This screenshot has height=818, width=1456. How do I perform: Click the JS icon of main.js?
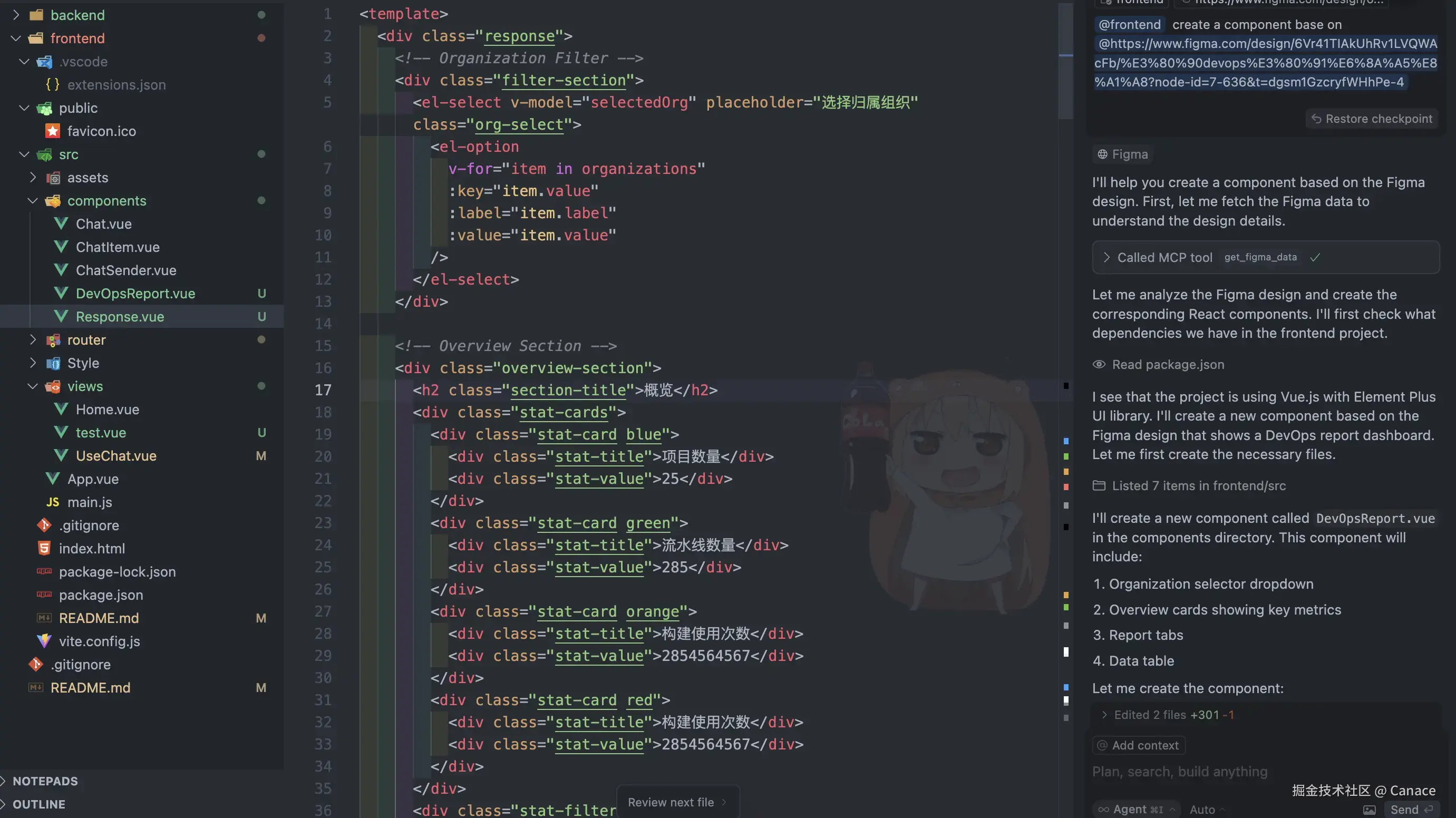click(x=53, y=502)
